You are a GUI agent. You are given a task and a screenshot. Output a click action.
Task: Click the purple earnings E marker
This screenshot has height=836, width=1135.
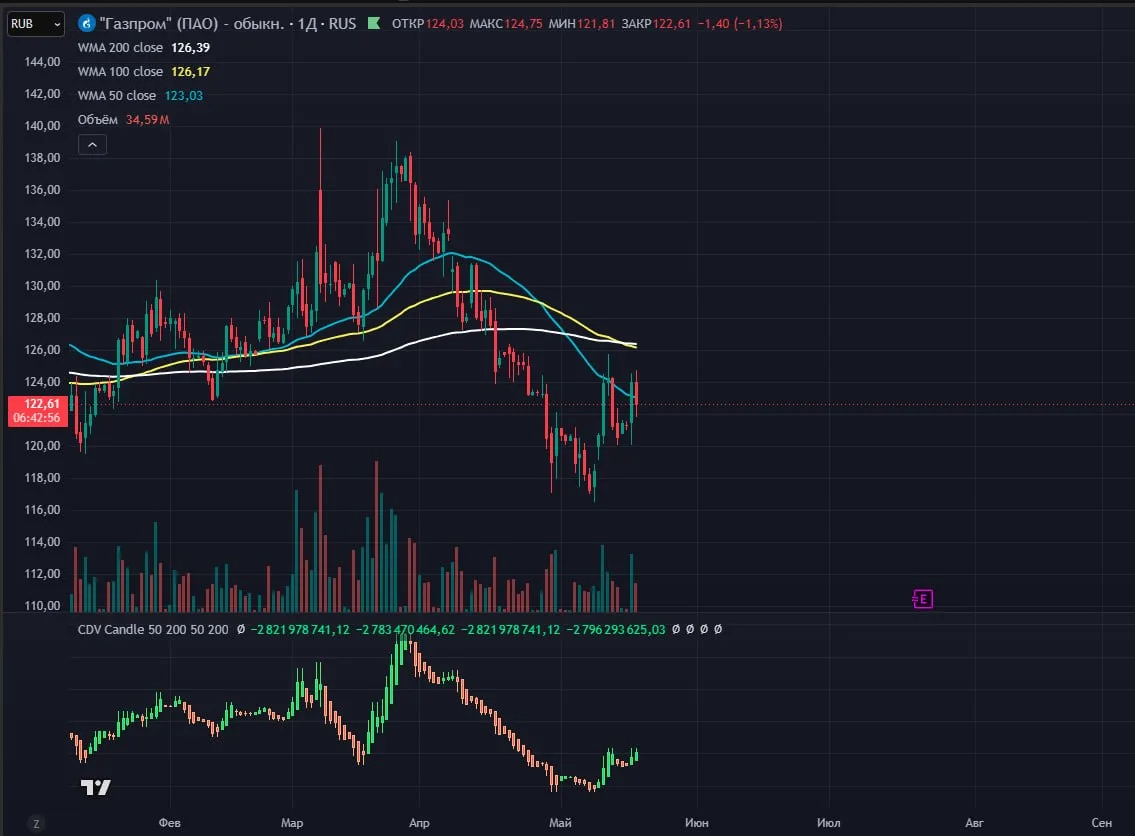923,599
